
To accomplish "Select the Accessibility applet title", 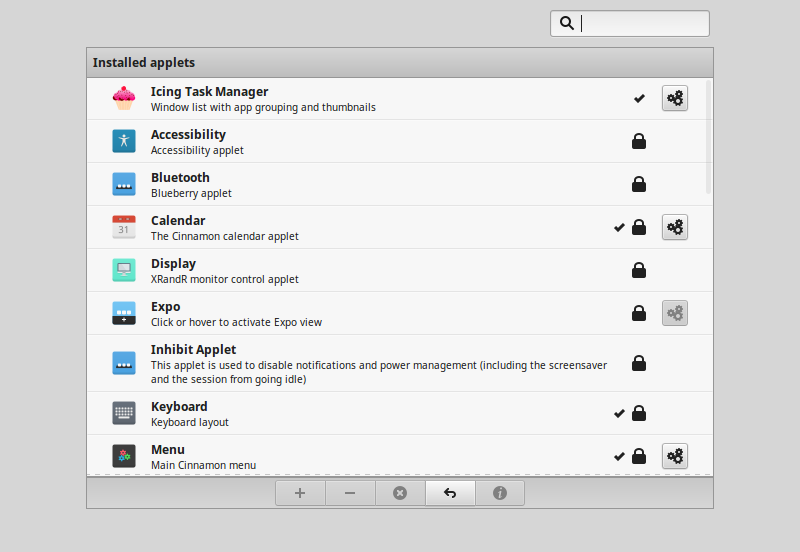I will tap(188, 135).
